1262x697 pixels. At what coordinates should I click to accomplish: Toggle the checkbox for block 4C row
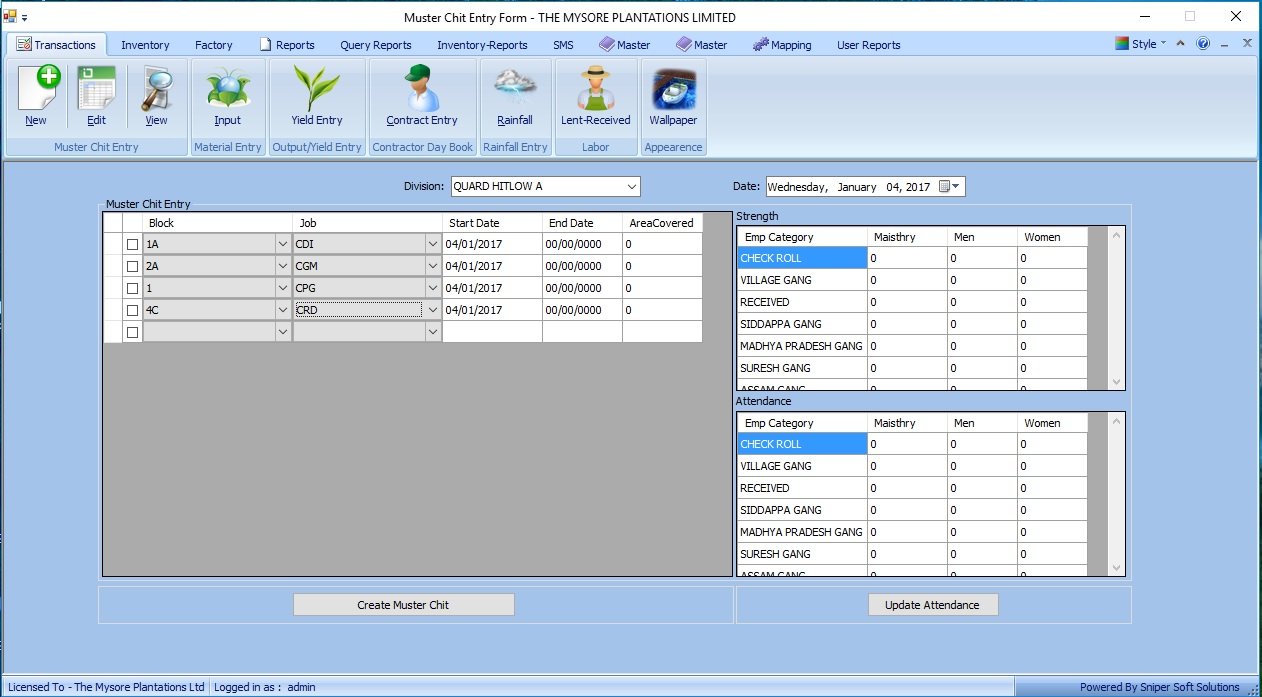[x=132, y=311]
